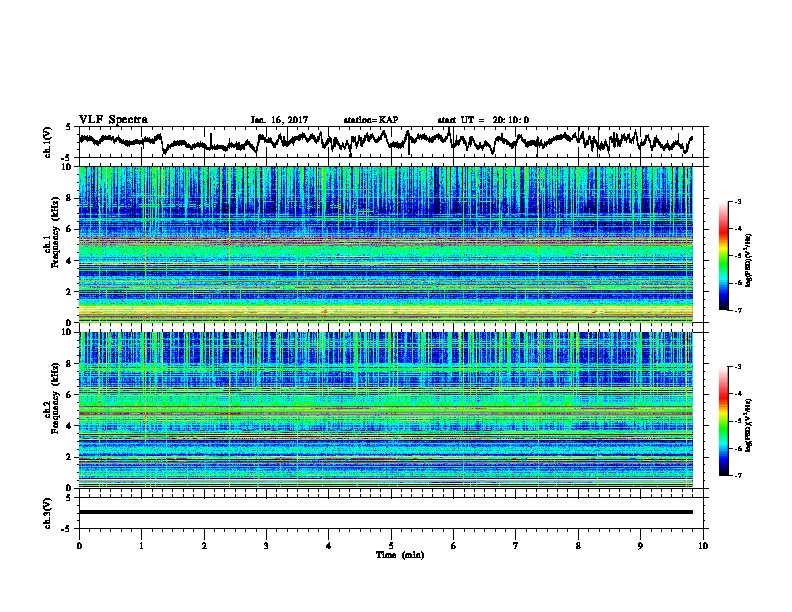Click inside the ch.2 spectrogram plot
Viewport: 792px width, 612px height.
(386, 410)
